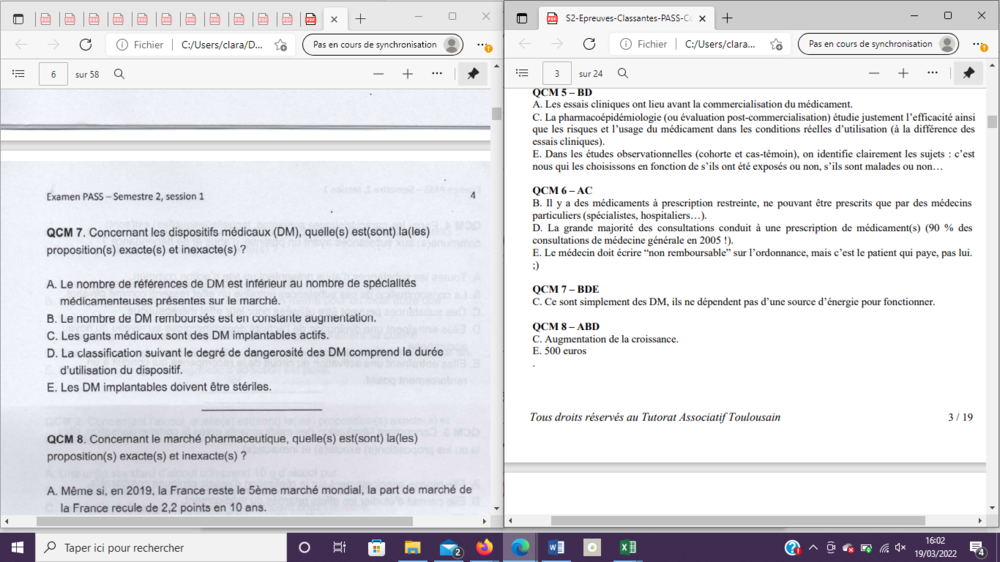Image resolution: width=1000 pixels, height=562 pixels.
Task: Click sync status profile button in left window
Action: pyautogui.click(x=384, y=45)
